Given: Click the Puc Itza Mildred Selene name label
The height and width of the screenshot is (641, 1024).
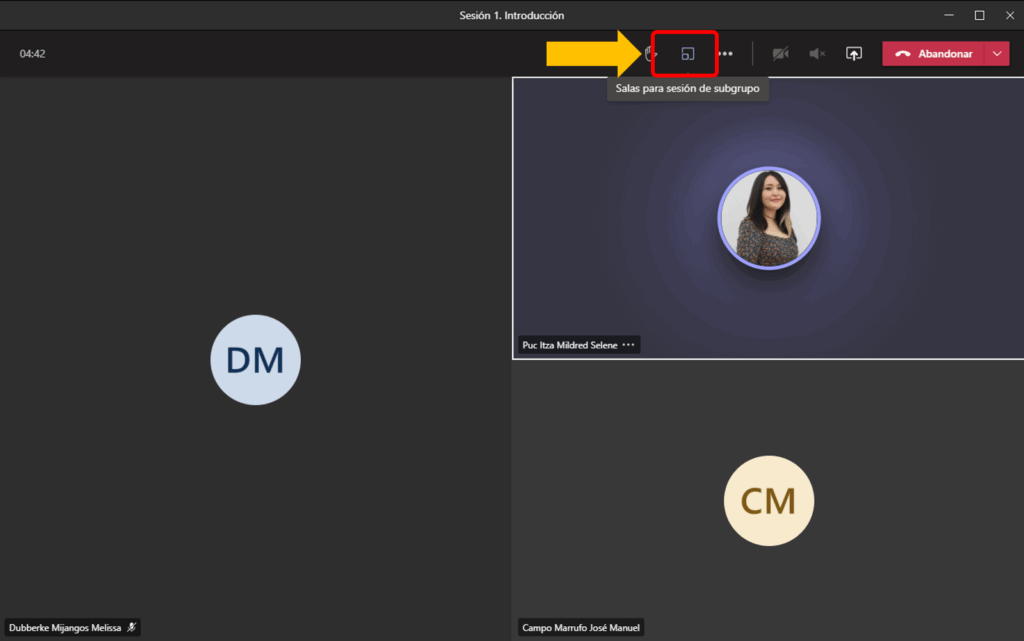Looking at the screenshot, I should (570, 345).
